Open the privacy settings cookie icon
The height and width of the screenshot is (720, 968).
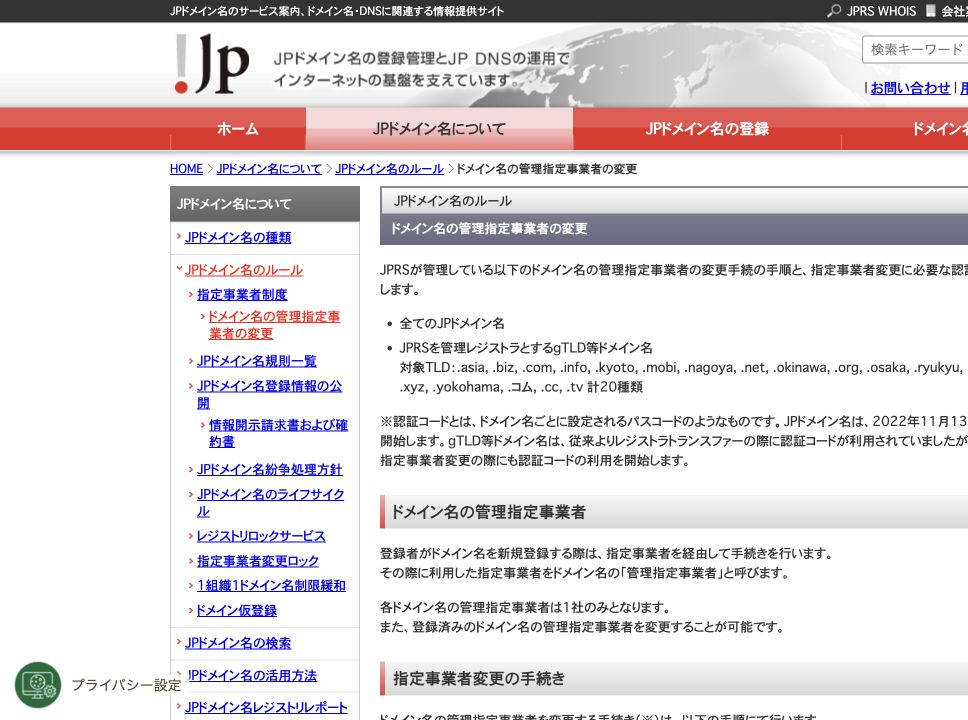[38, 685]
